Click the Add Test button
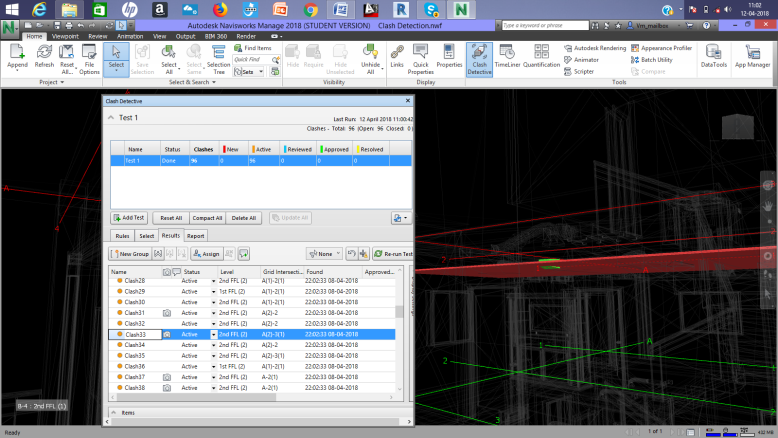This screenshot has width=778, height=438. (131, 218)
